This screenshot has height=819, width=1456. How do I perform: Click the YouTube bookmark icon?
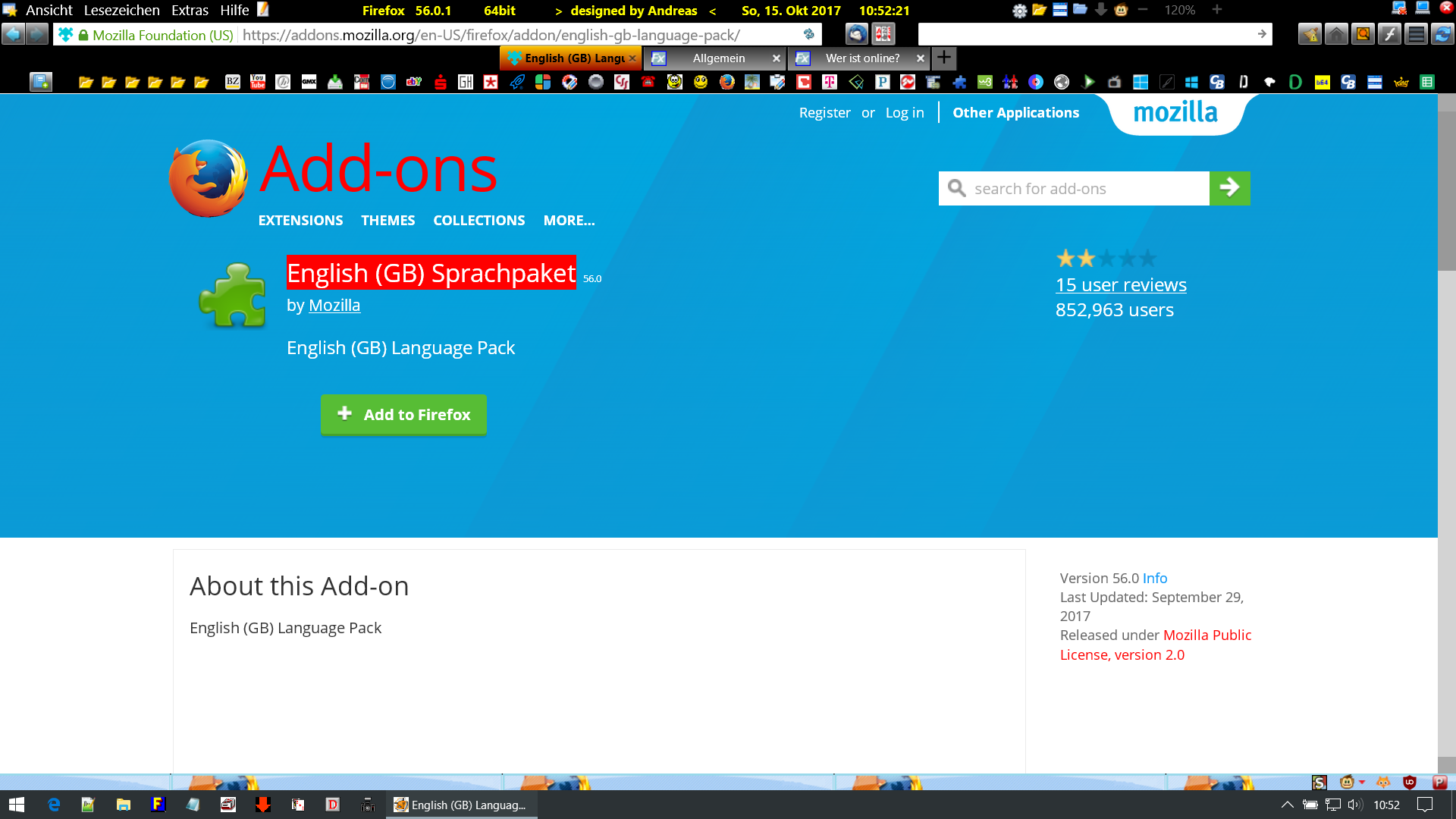[x=258, y=82]
